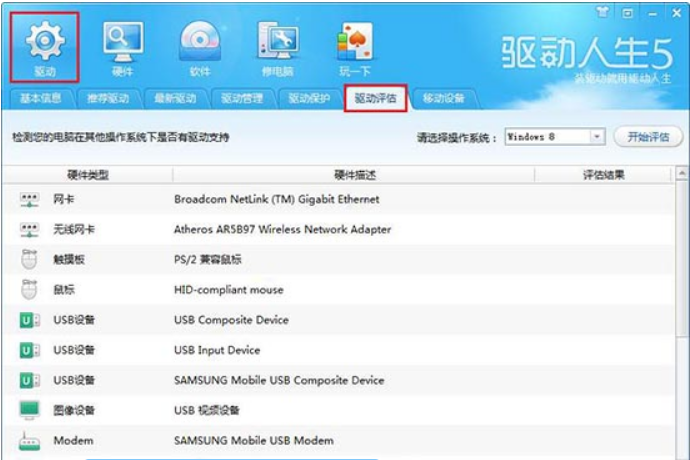Click the 鼠标 mouse row icon
Viewport: 690px width, 460px height.
click(29, 290)
